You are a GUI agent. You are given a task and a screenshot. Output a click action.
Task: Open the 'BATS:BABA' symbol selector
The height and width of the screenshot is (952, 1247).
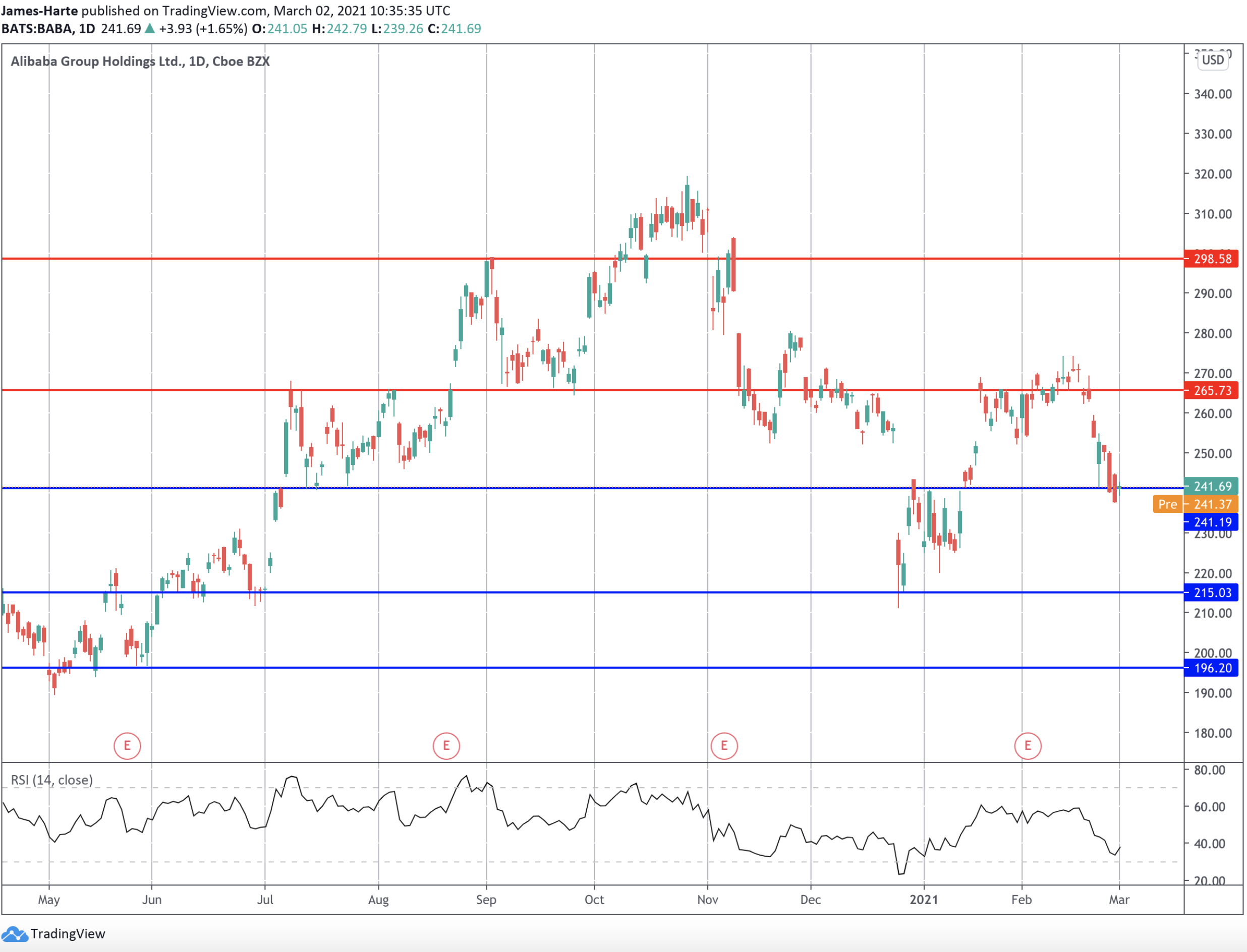pyautogui.click(x=37, y=28)
